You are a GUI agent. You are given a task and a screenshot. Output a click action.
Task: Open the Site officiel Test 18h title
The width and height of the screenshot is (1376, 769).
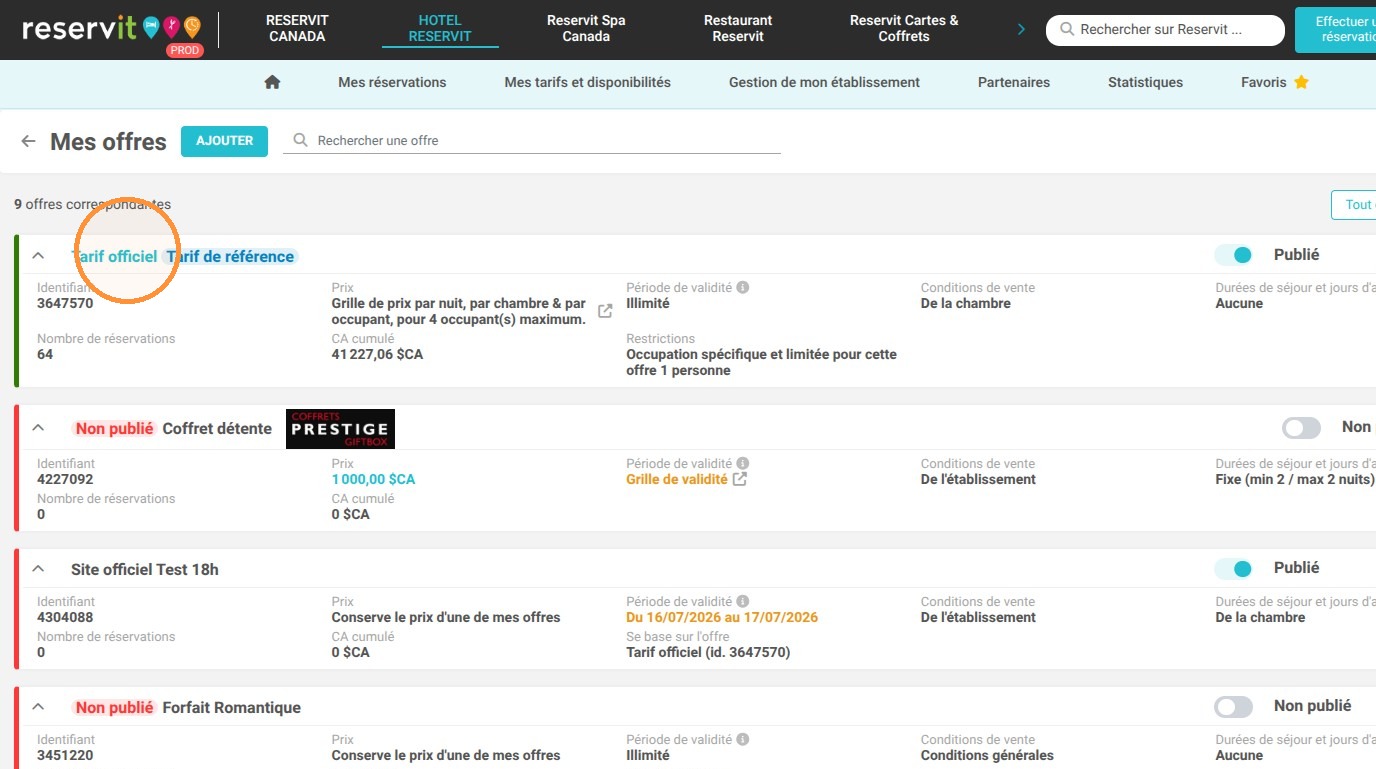[145, 569]
